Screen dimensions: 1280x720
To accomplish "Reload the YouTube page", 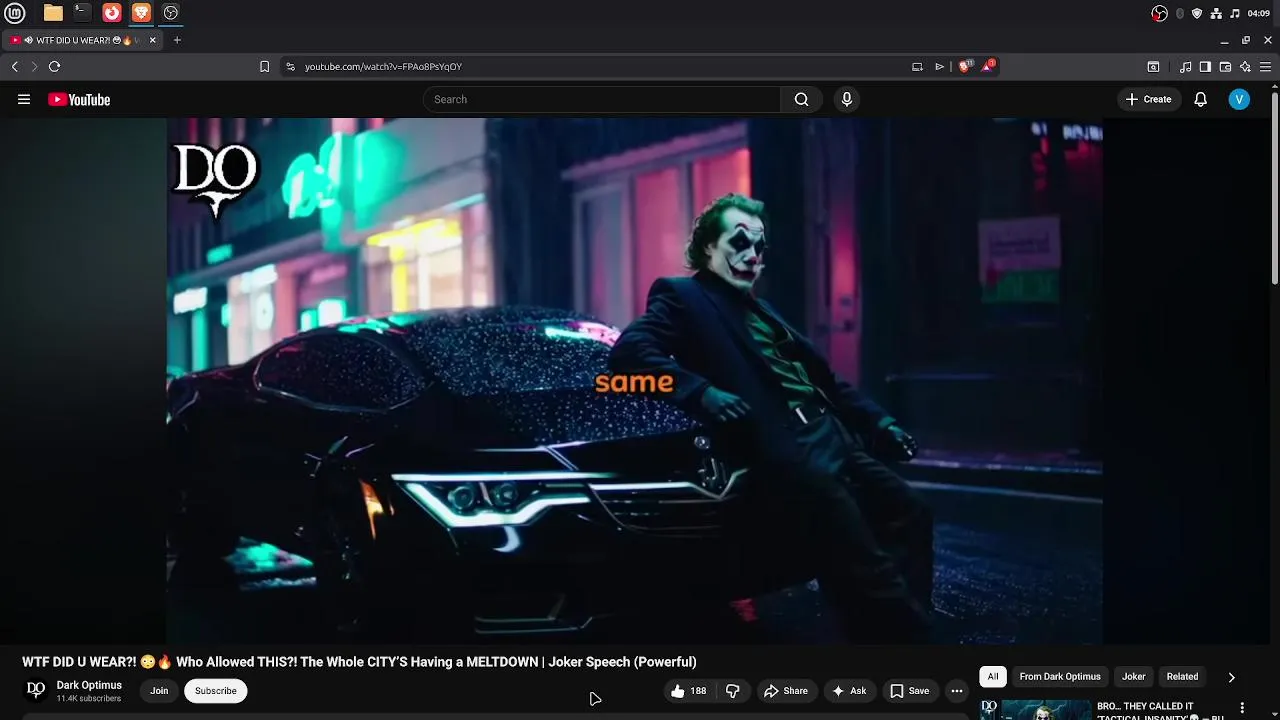I will [x=54, y=66].
